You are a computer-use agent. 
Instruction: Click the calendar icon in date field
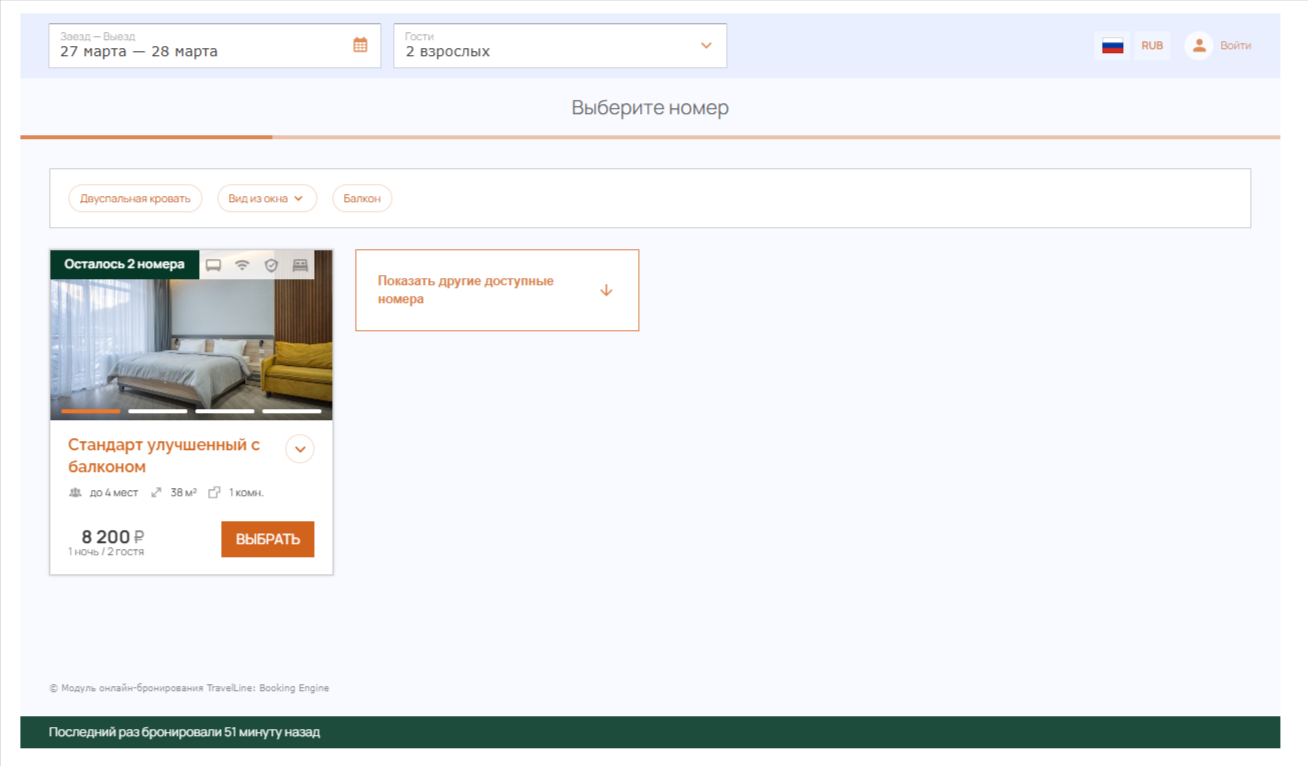click(x=360, y=45)
